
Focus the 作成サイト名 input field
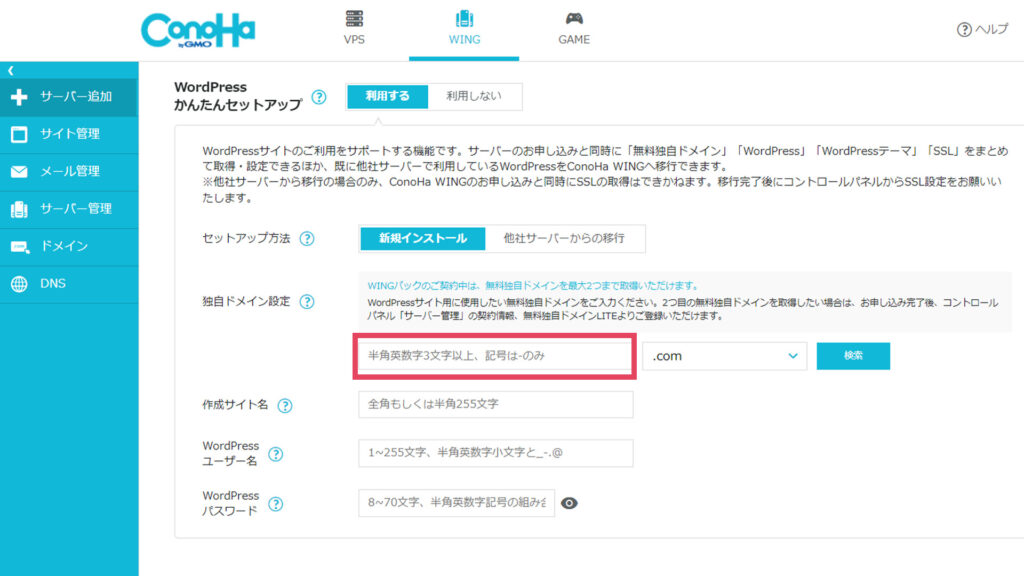(496, 404)
